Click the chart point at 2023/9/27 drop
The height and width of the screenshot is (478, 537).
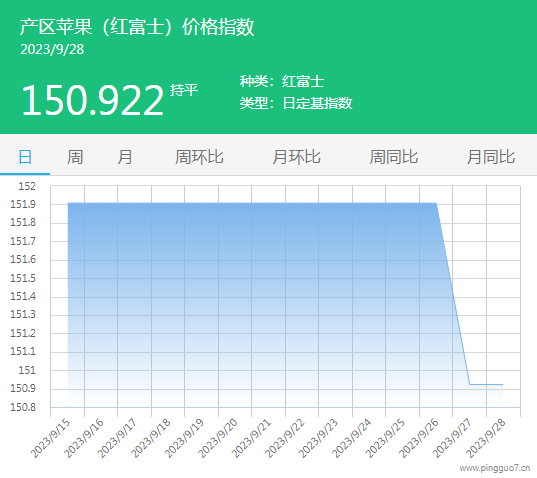(x=470, y=384)
